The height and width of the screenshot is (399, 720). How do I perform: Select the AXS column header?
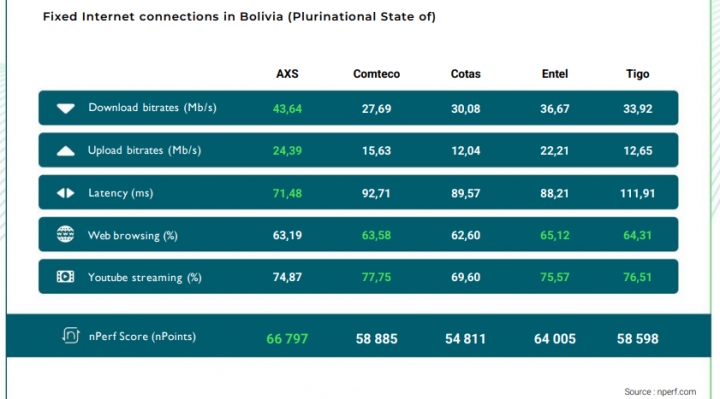coord(287,74)
